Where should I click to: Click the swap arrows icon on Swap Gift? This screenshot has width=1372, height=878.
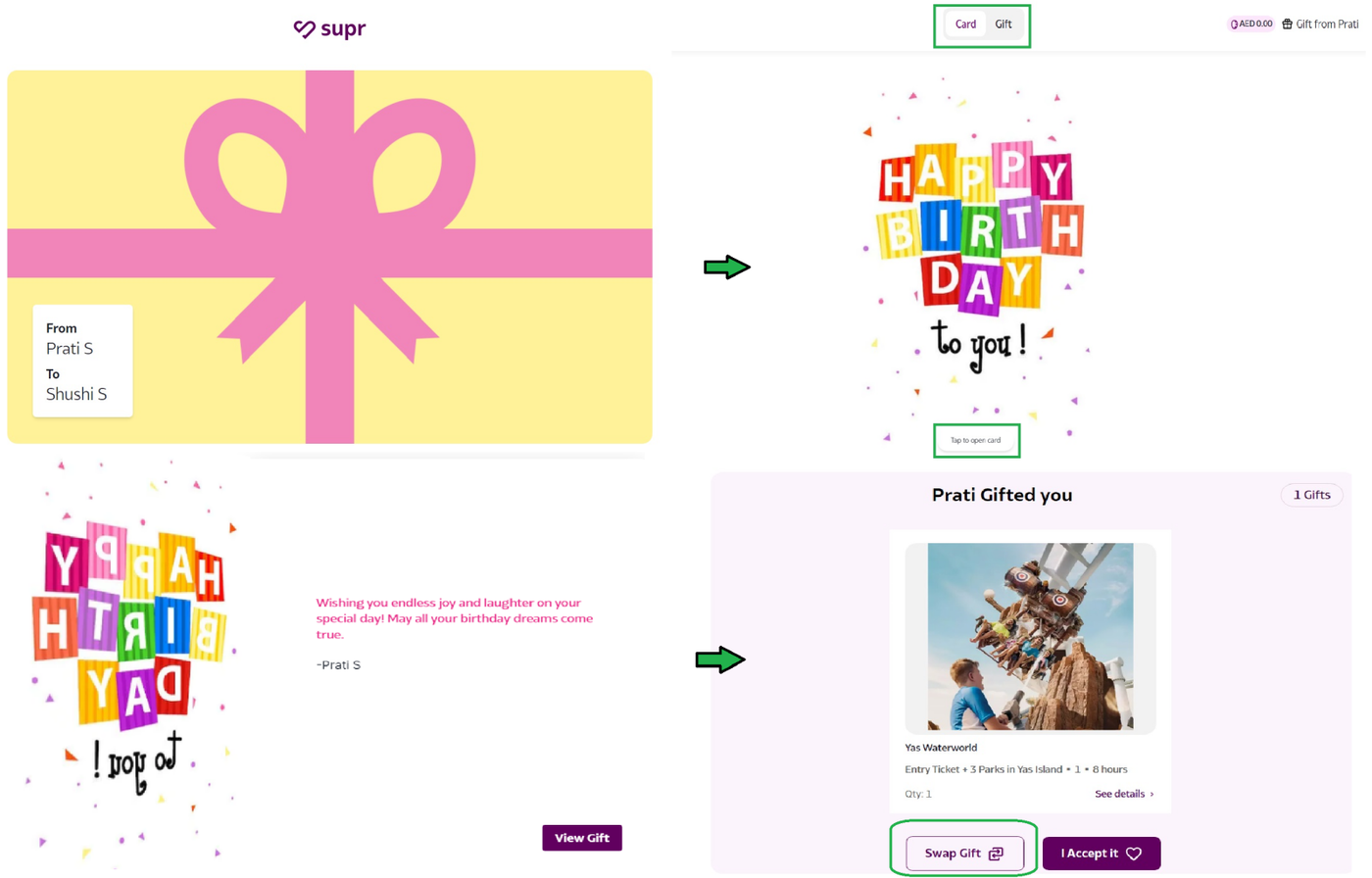pos(996,854)
